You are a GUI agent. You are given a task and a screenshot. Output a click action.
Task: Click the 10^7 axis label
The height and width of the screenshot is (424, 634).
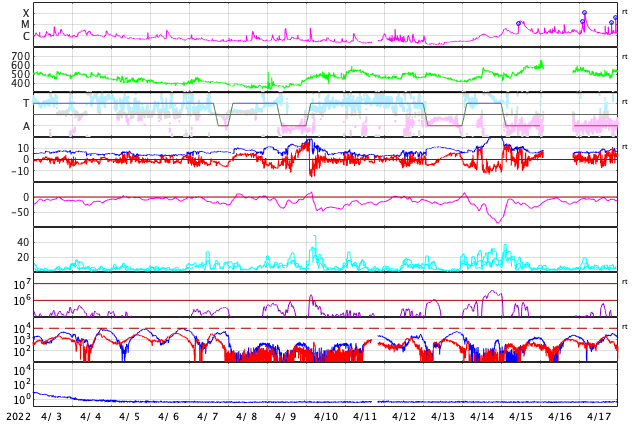point(22,285)
